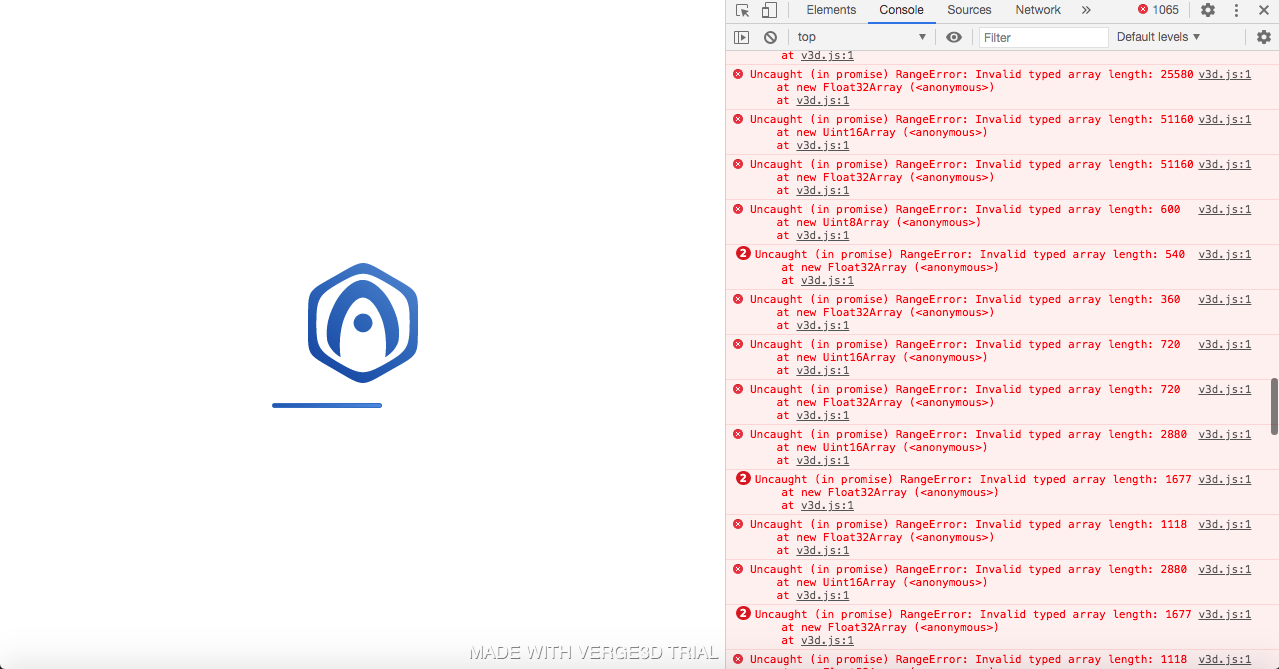The width and height of the screenshot is (1279, 669).
Task: Select the error text with length 600
Action: pos(965,209)
